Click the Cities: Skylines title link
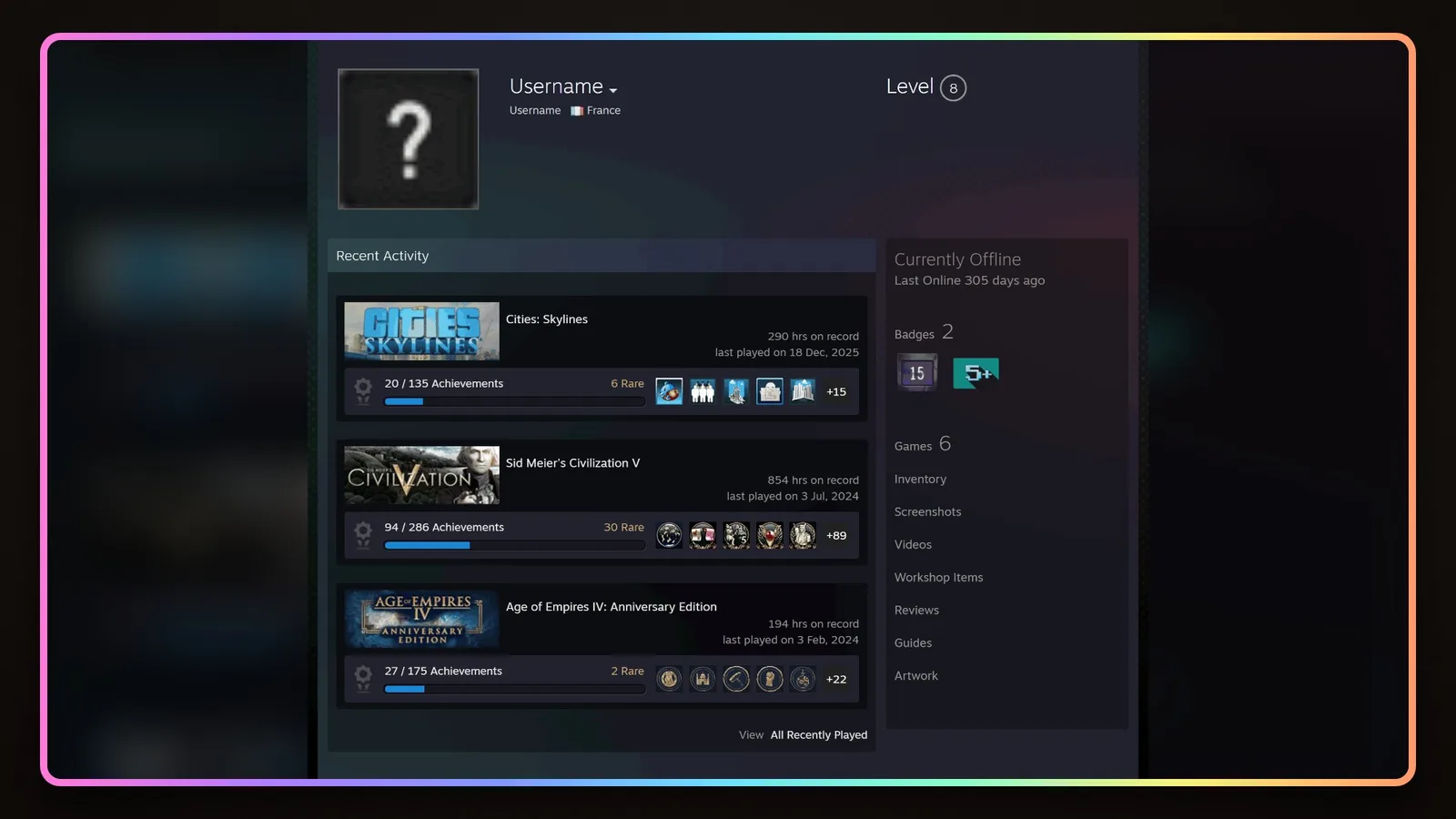Image resolution: width=1456 pixels, height=819 pixels. point(547,319)
